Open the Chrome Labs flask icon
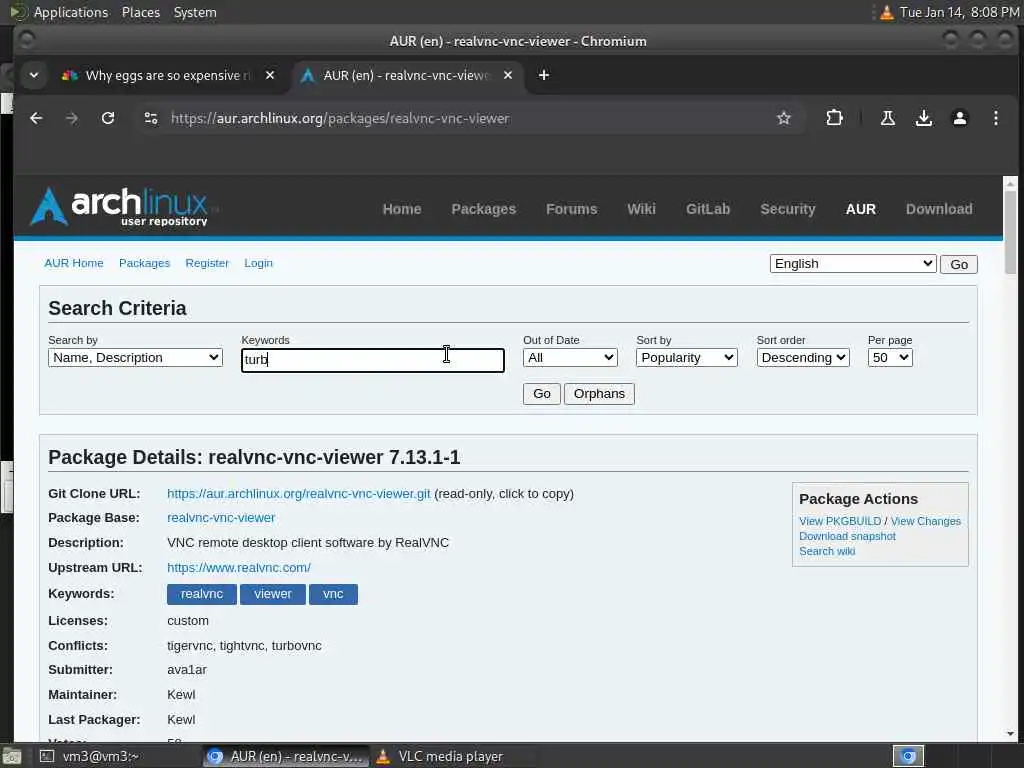 point(888,118)
